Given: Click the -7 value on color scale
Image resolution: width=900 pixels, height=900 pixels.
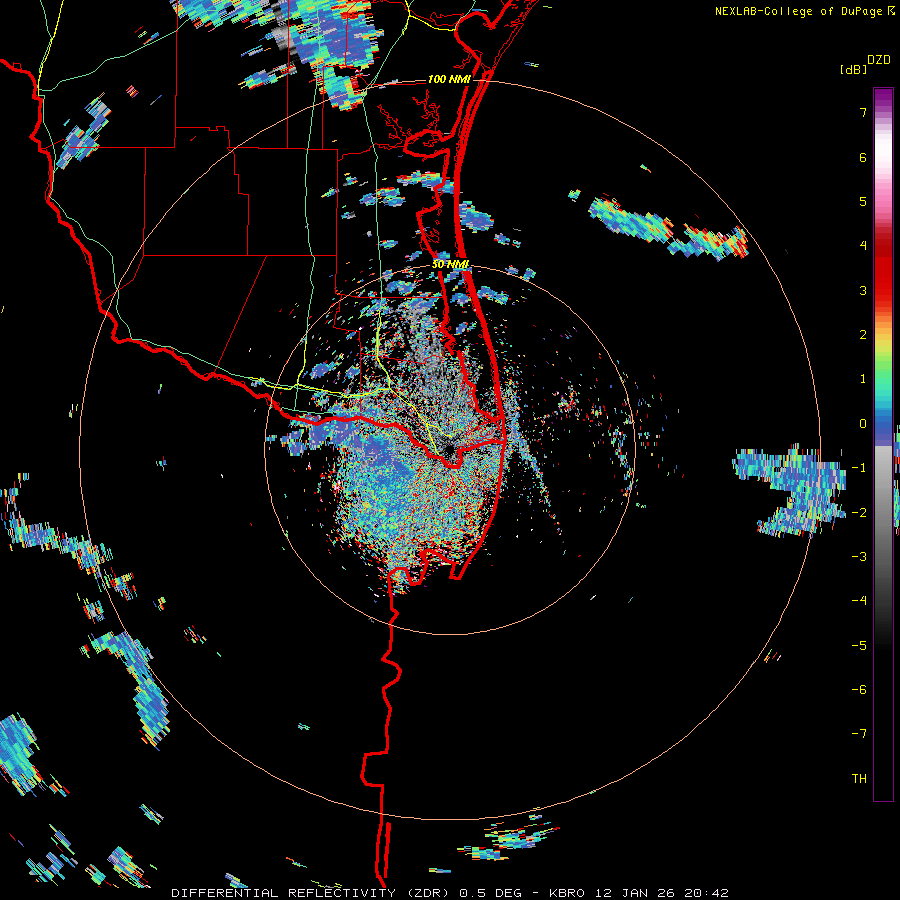Looking at the screenshot, I should click(859, 734).
